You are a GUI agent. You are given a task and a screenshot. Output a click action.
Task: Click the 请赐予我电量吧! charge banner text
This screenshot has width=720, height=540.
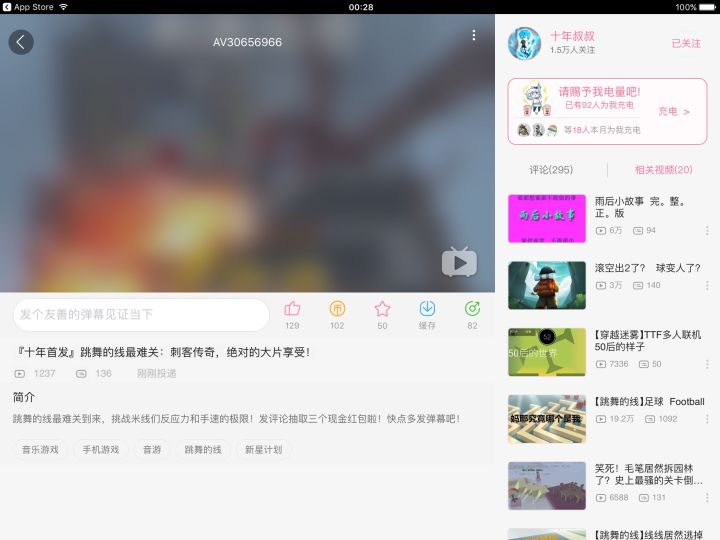click(599, 91)
